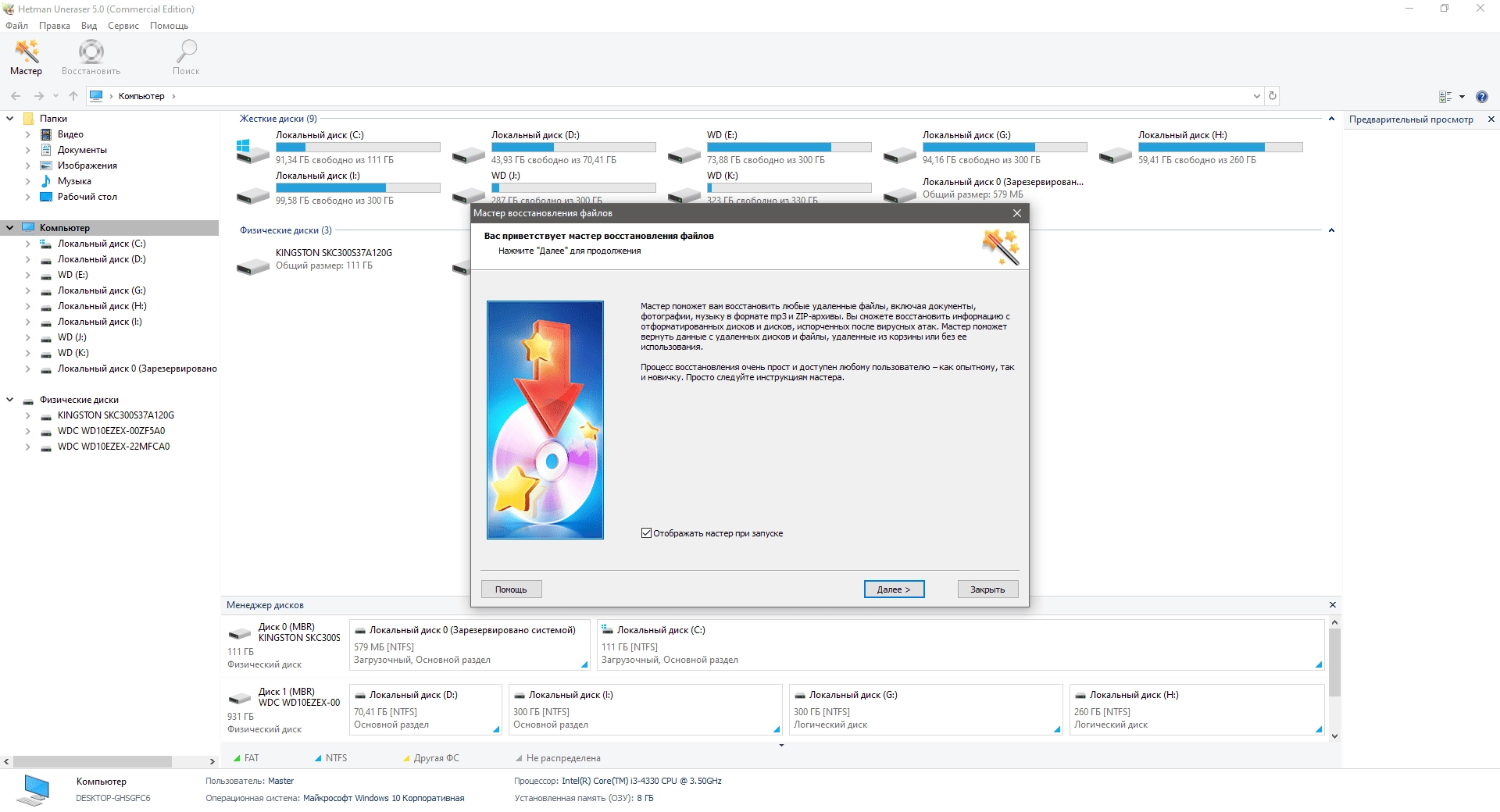
Task: Select reserved 579 МБ partition block
Action: click(470, 645)
